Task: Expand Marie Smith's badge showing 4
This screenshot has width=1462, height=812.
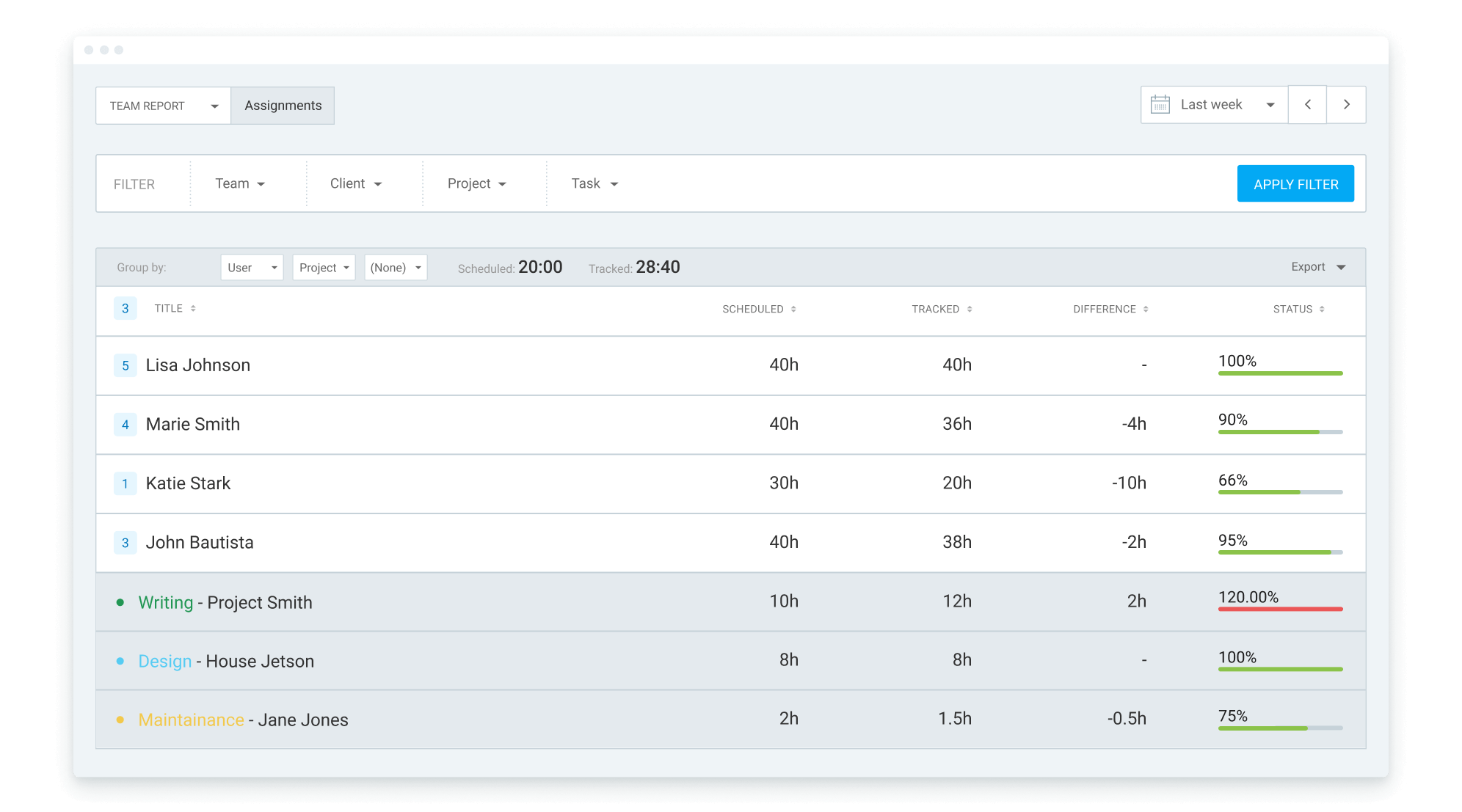Action: 126,425
